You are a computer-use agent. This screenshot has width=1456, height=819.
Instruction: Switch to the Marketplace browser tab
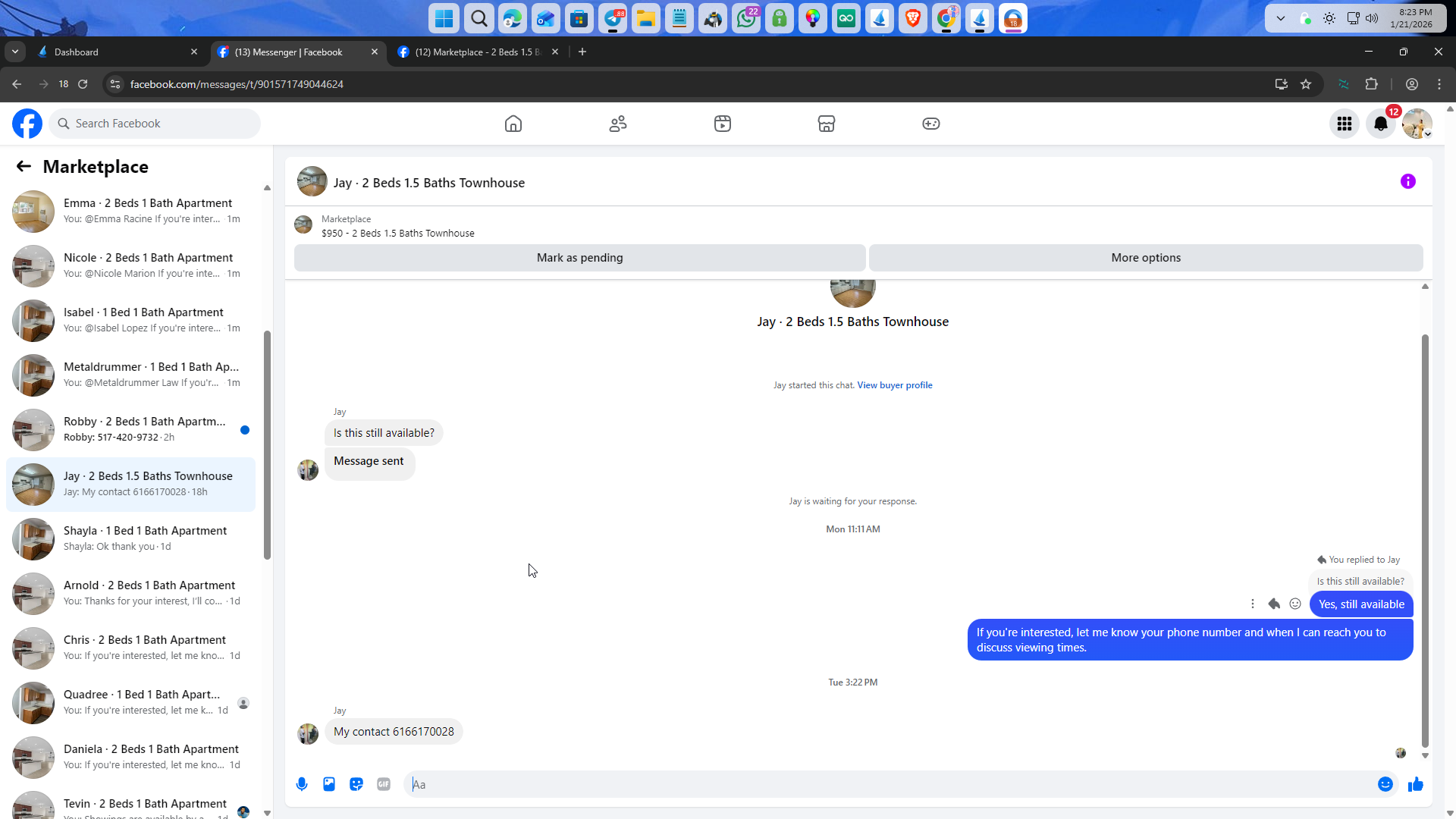point(478,52)
